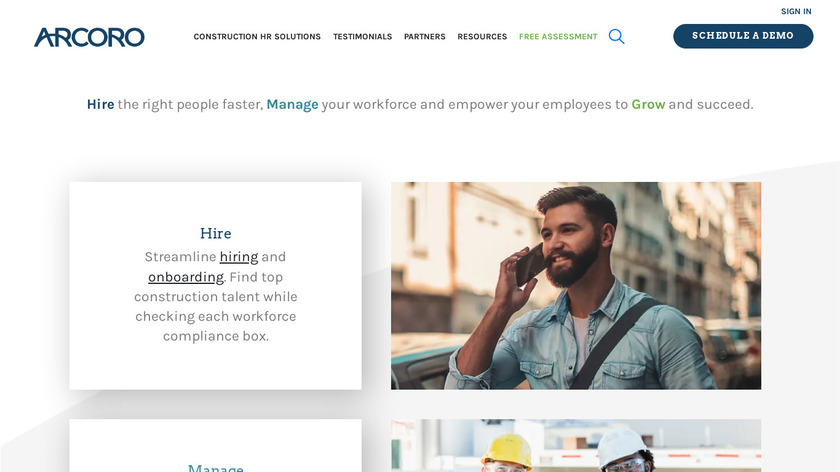Viewport: 840px width, 472px height.
Task: Click the Sign In link
Action: tap(796, 11)
